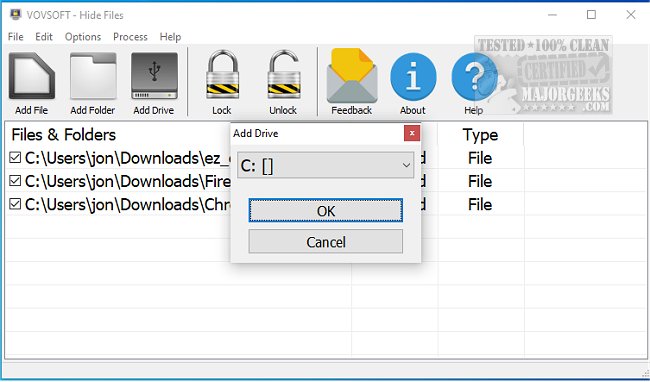Click the File type cell in Chr row

click(480, 204)
